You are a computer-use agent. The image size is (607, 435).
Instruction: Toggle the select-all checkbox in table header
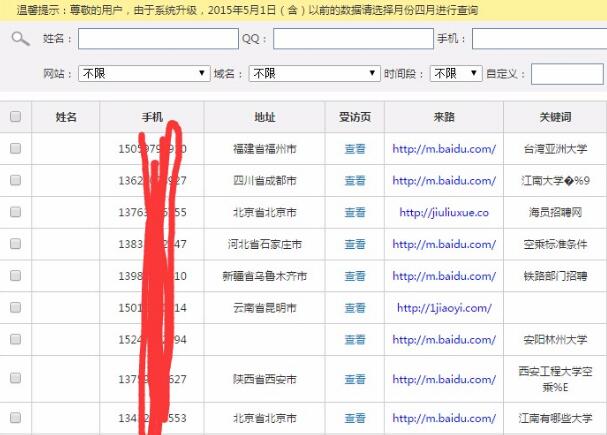coord(15,117)
